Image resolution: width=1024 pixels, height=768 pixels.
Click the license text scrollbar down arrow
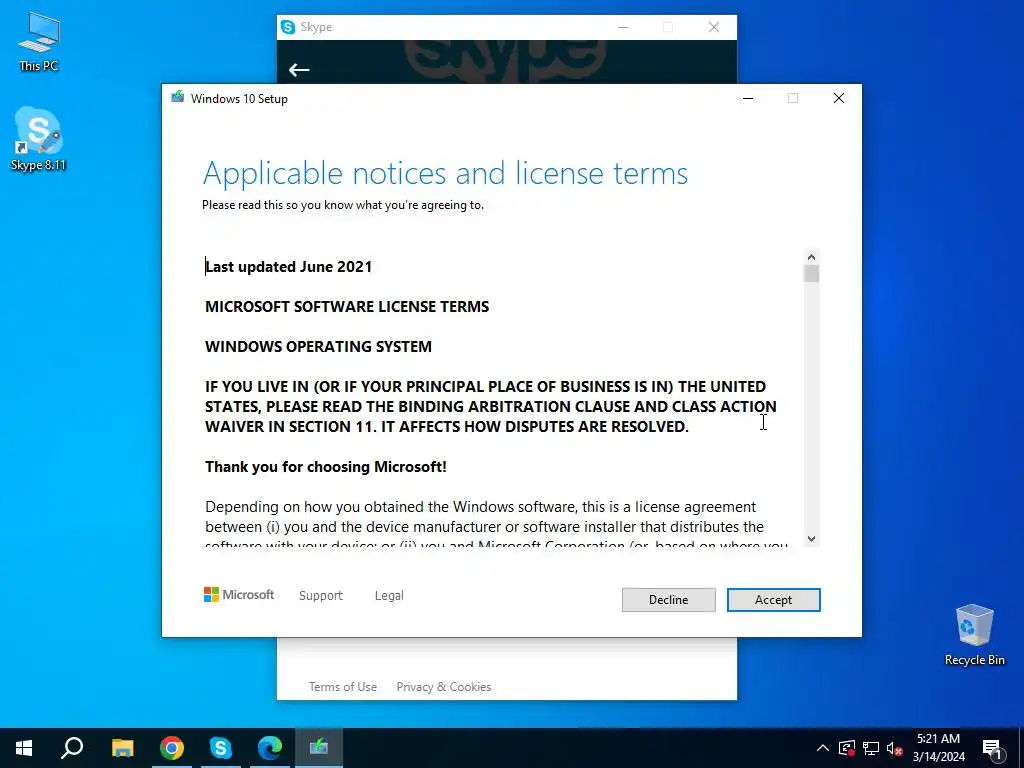pyautogui.click(x=811, y=539)
